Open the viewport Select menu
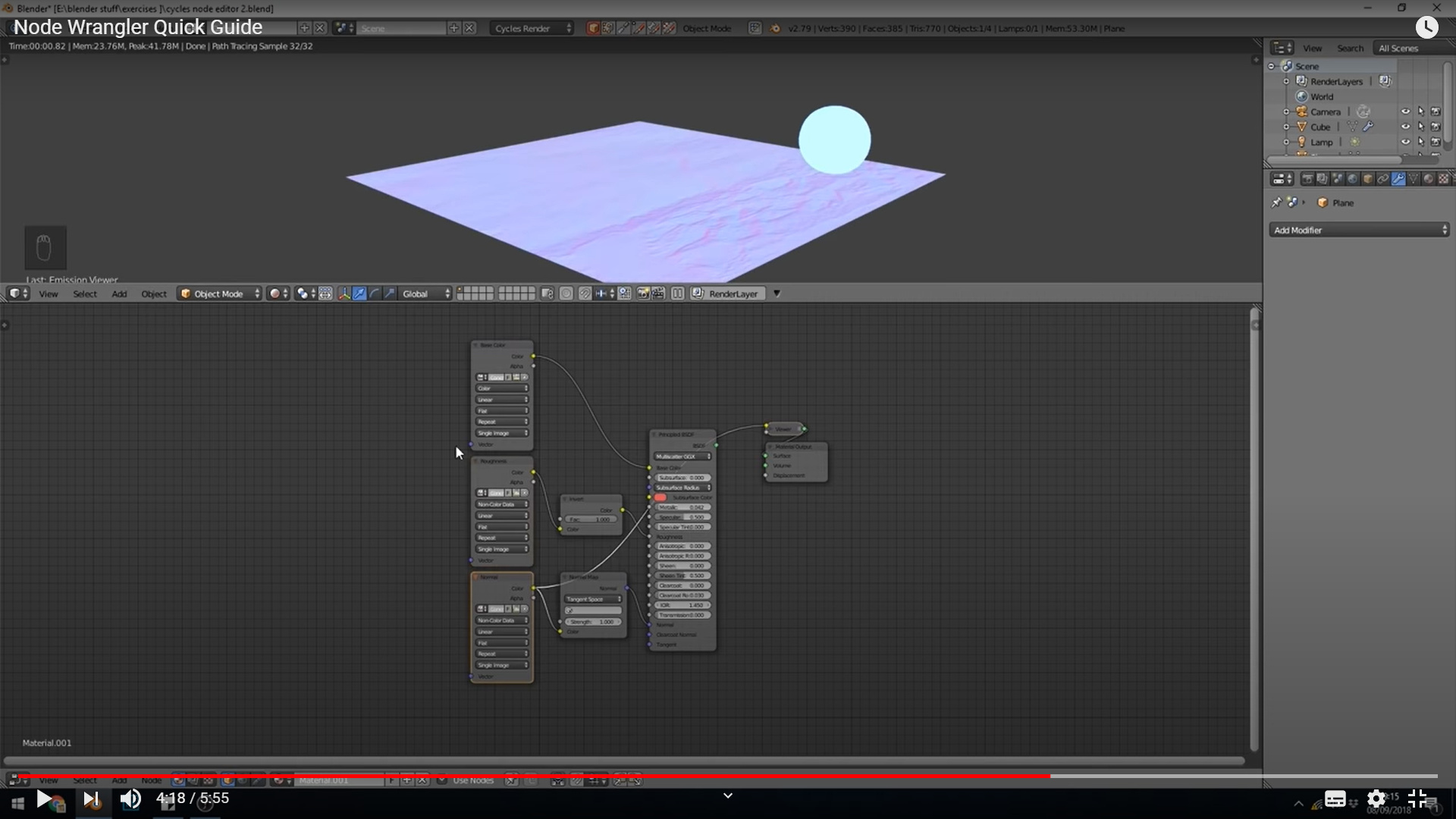This screenshot has width=1456, height=819. click(84, 293)
